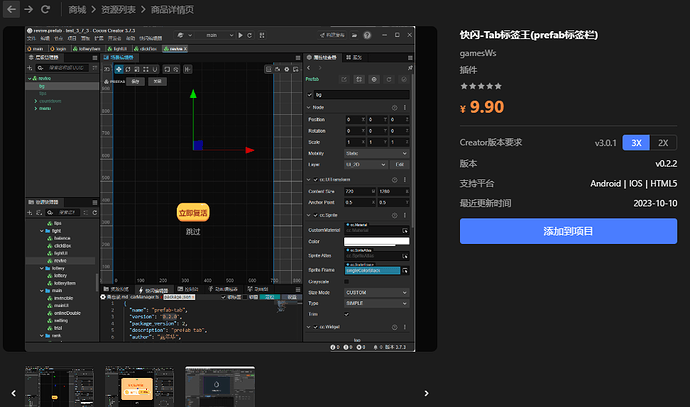Image resolution: width=690 pixels, height=407 pixels.
Task: Collapse the fight folder in assets tree
Action: pos(42,231)
